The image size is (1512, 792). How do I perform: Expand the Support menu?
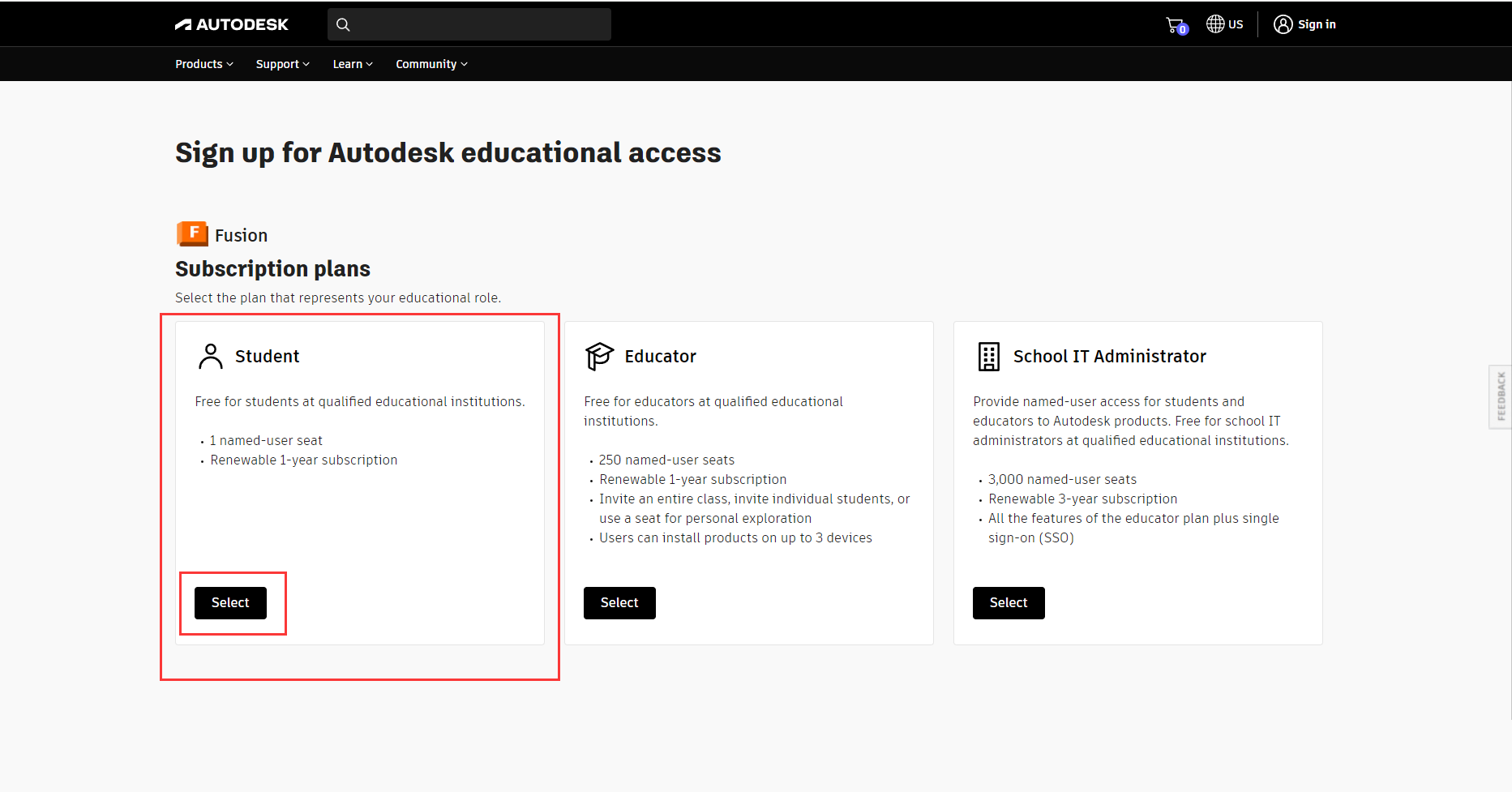pyautogui.click(x=283, y=64)
